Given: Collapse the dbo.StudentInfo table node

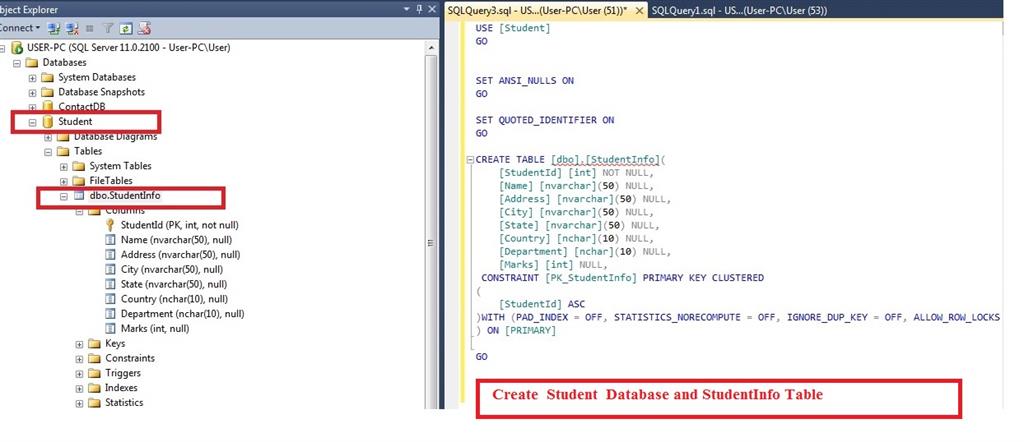Looking at the screenshot, I should [63, 196].
